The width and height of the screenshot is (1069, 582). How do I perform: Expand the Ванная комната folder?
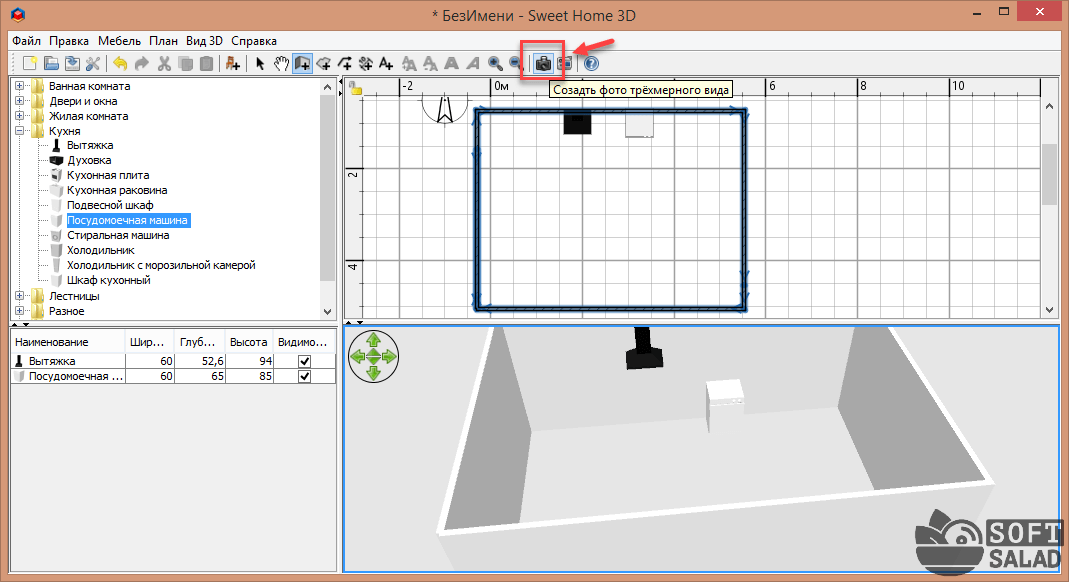click(19, 86)
